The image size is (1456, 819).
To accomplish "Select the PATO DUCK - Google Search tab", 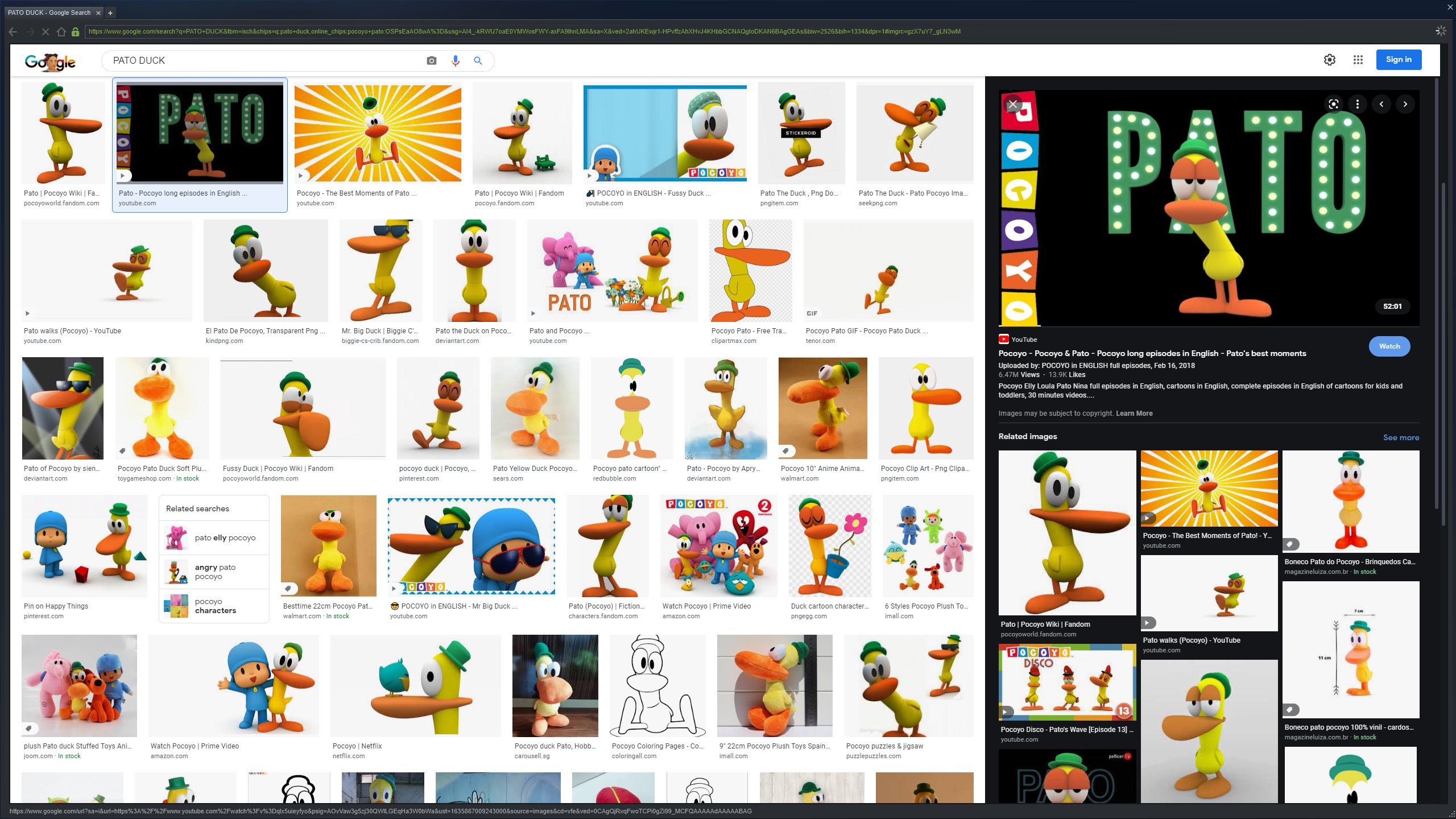I will pos(49,13).
